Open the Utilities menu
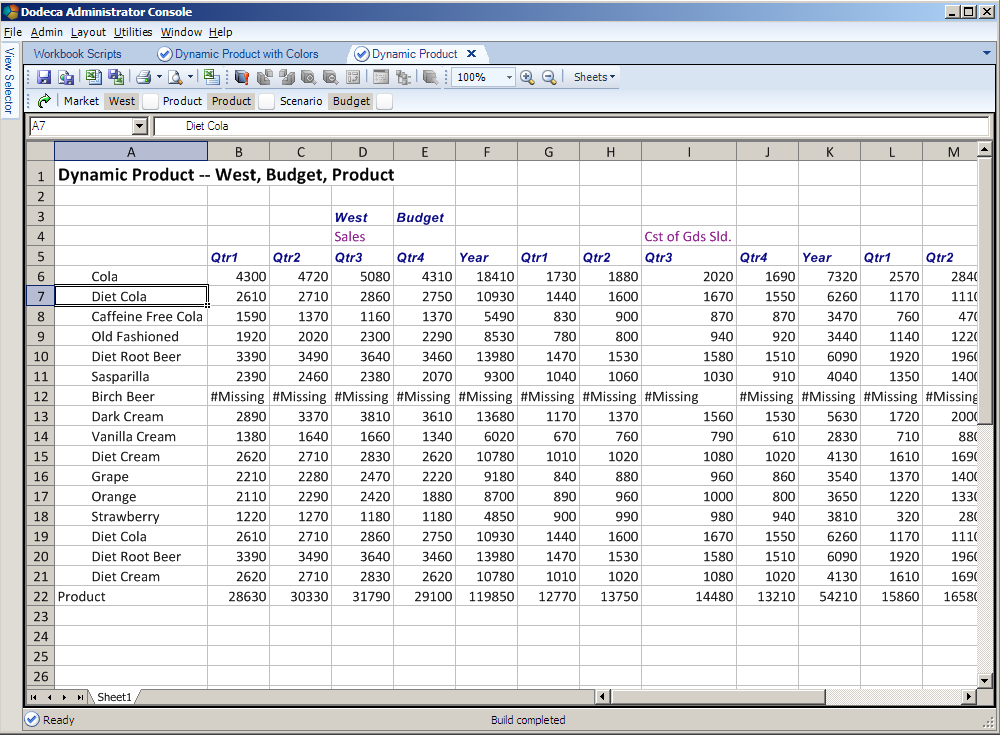The image size is (1000, 735). [x=133, y=32]
